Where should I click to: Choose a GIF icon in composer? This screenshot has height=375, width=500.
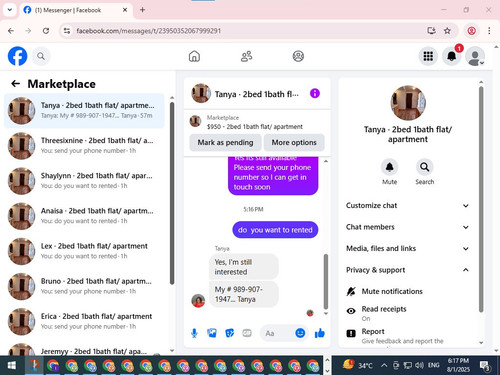coord(247,333)
